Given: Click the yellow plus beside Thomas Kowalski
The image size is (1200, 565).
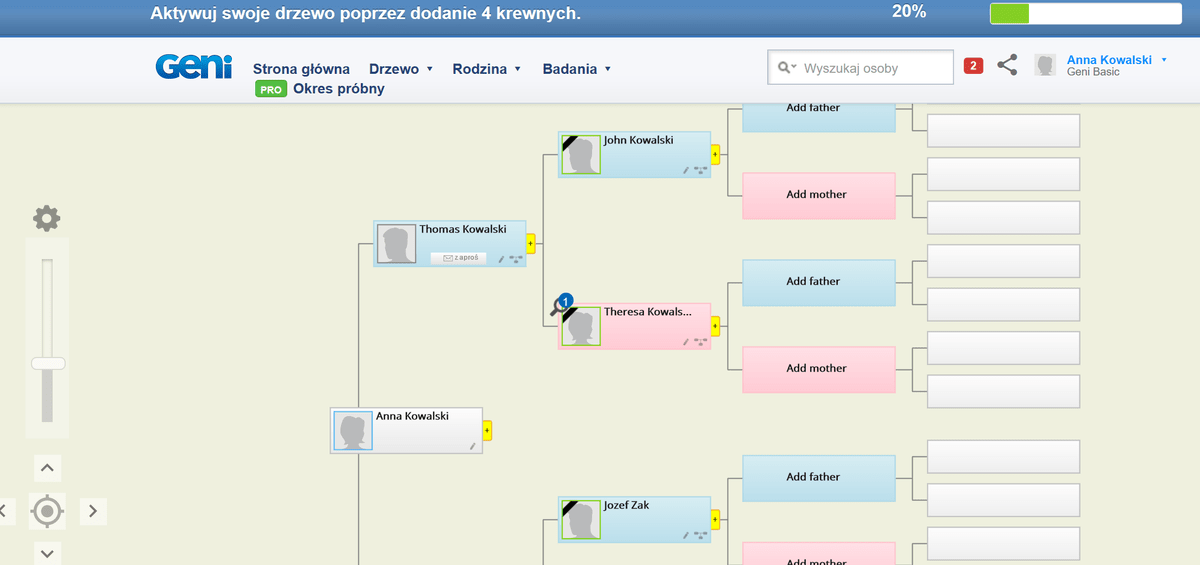Looking at the screenshot, I should pyautogui.click(x=531, y=243).
